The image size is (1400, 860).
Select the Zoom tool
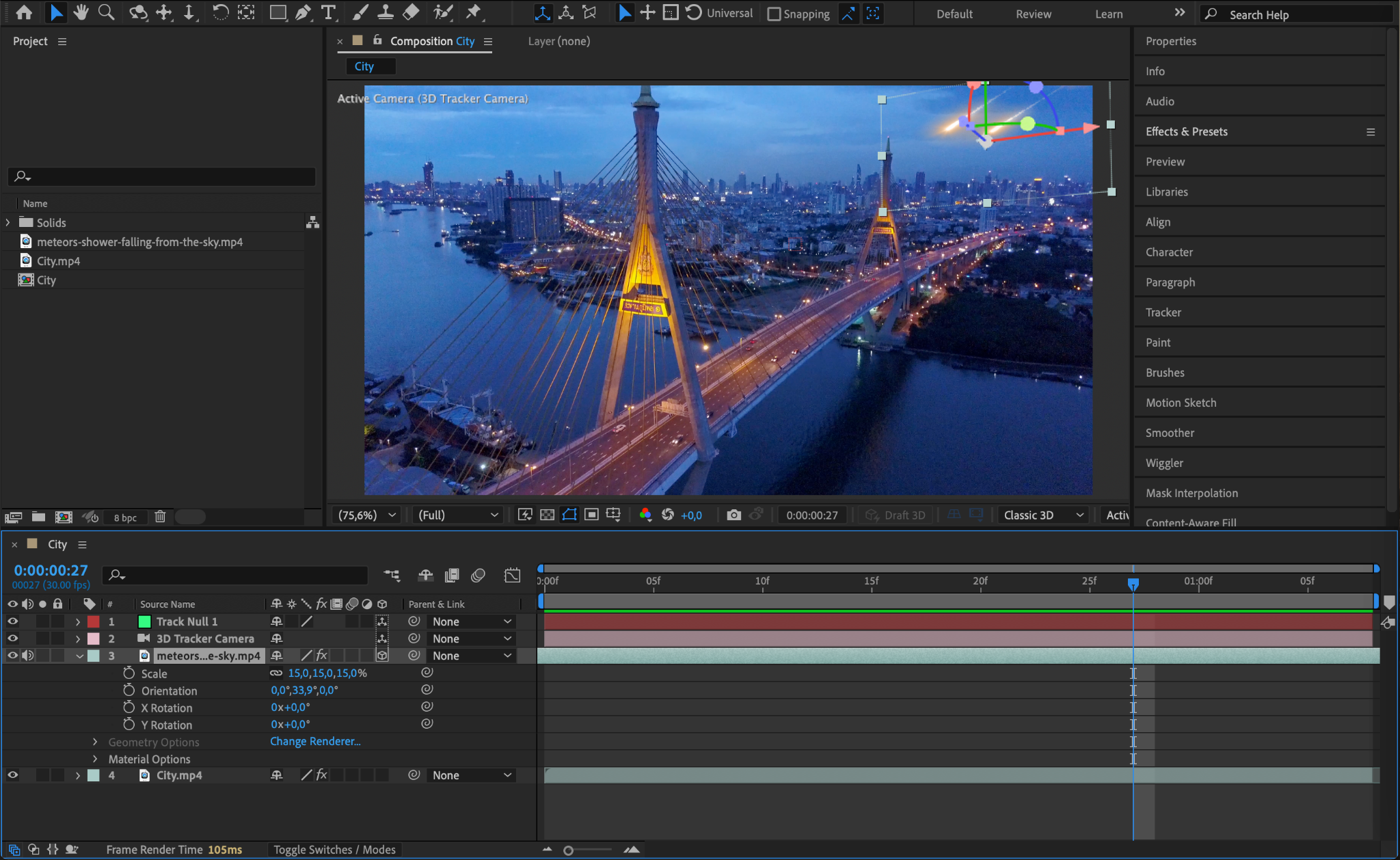pyautogui.click(x=106, y=12)
